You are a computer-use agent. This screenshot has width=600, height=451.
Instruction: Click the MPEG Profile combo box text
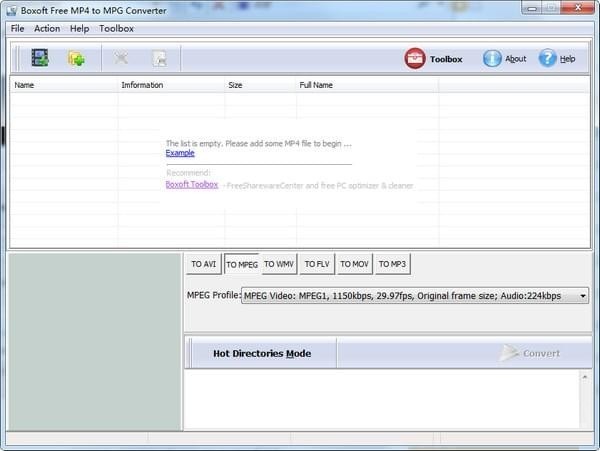tap(402, 296)
